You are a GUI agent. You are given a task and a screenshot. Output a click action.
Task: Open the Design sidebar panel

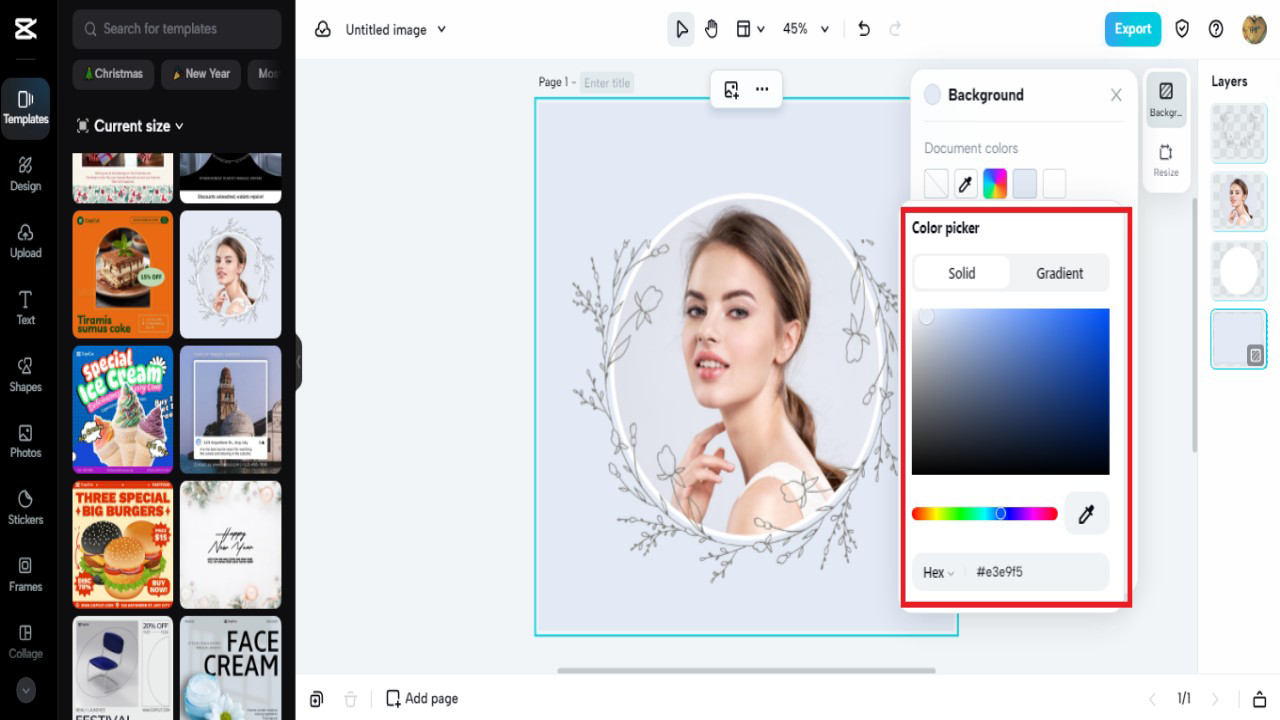pyautogui.click(x=26, y=173)
